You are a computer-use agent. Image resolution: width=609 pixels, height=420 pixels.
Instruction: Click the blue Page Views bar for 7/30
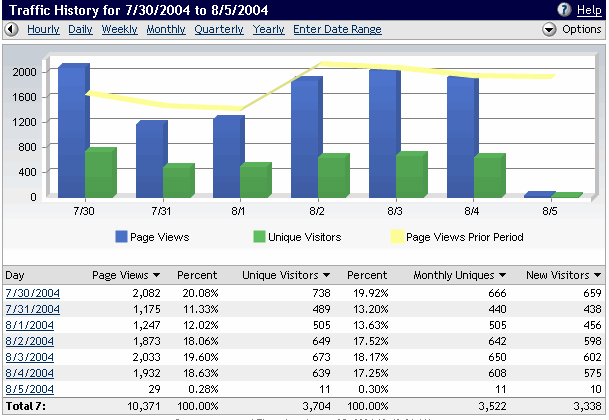(72, 132)
